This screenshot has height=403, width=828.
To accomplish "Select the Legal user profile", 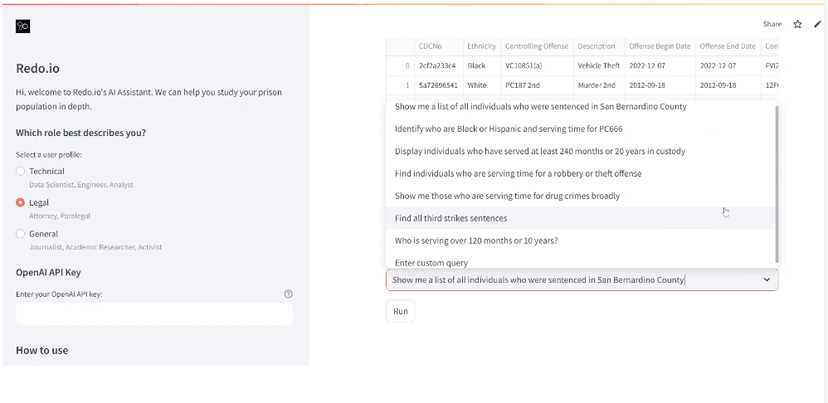I will pyautogui.click(x=21, y=203).
